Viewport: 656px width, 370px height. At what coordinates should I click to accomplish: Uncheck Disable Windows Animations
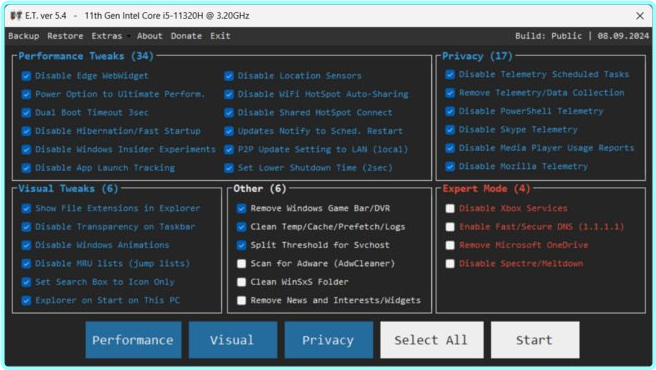26,245
